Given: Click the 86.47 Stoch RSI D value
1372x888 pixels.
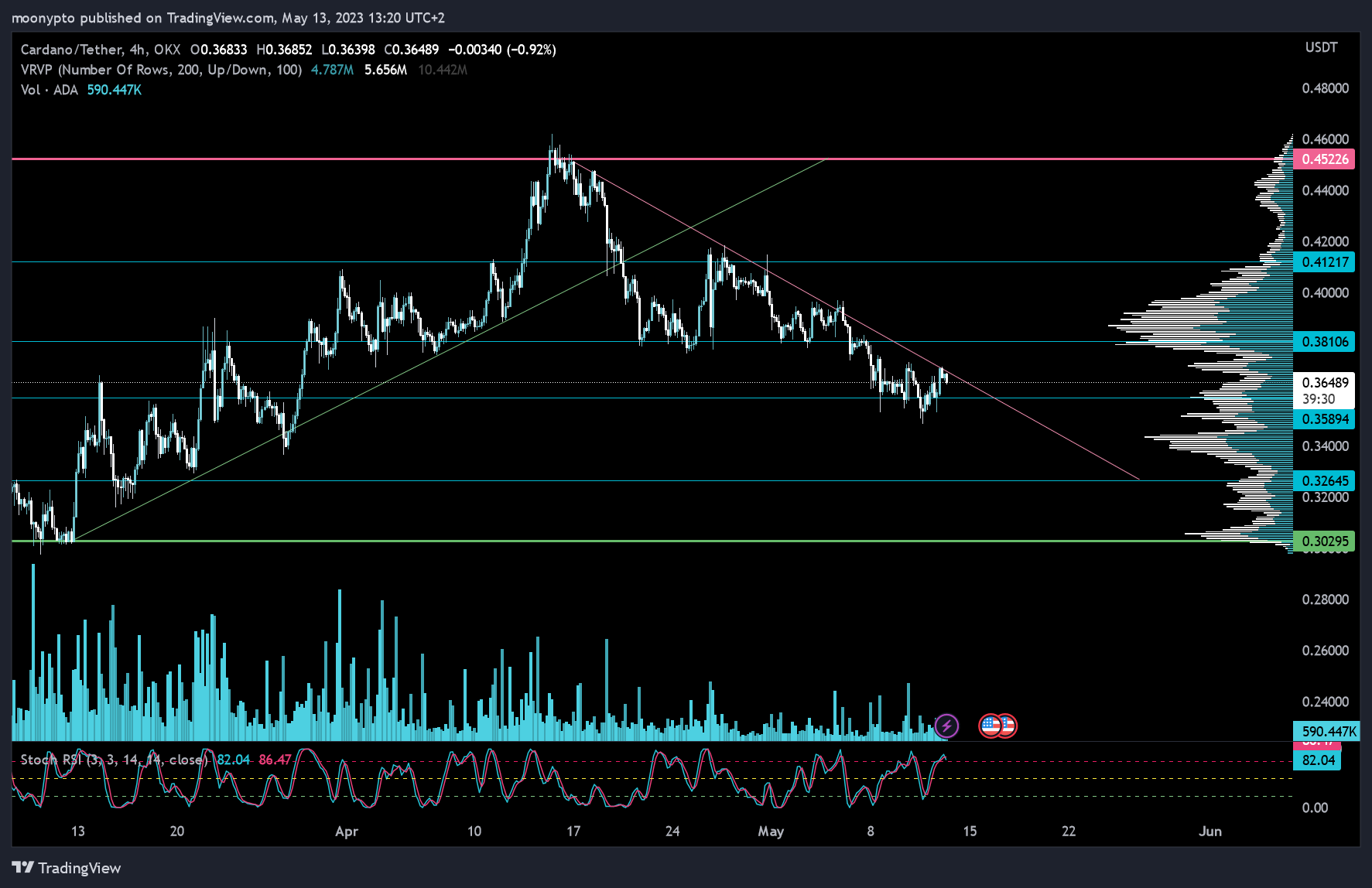Looking at the screenshot, I should tap(275, 760).
